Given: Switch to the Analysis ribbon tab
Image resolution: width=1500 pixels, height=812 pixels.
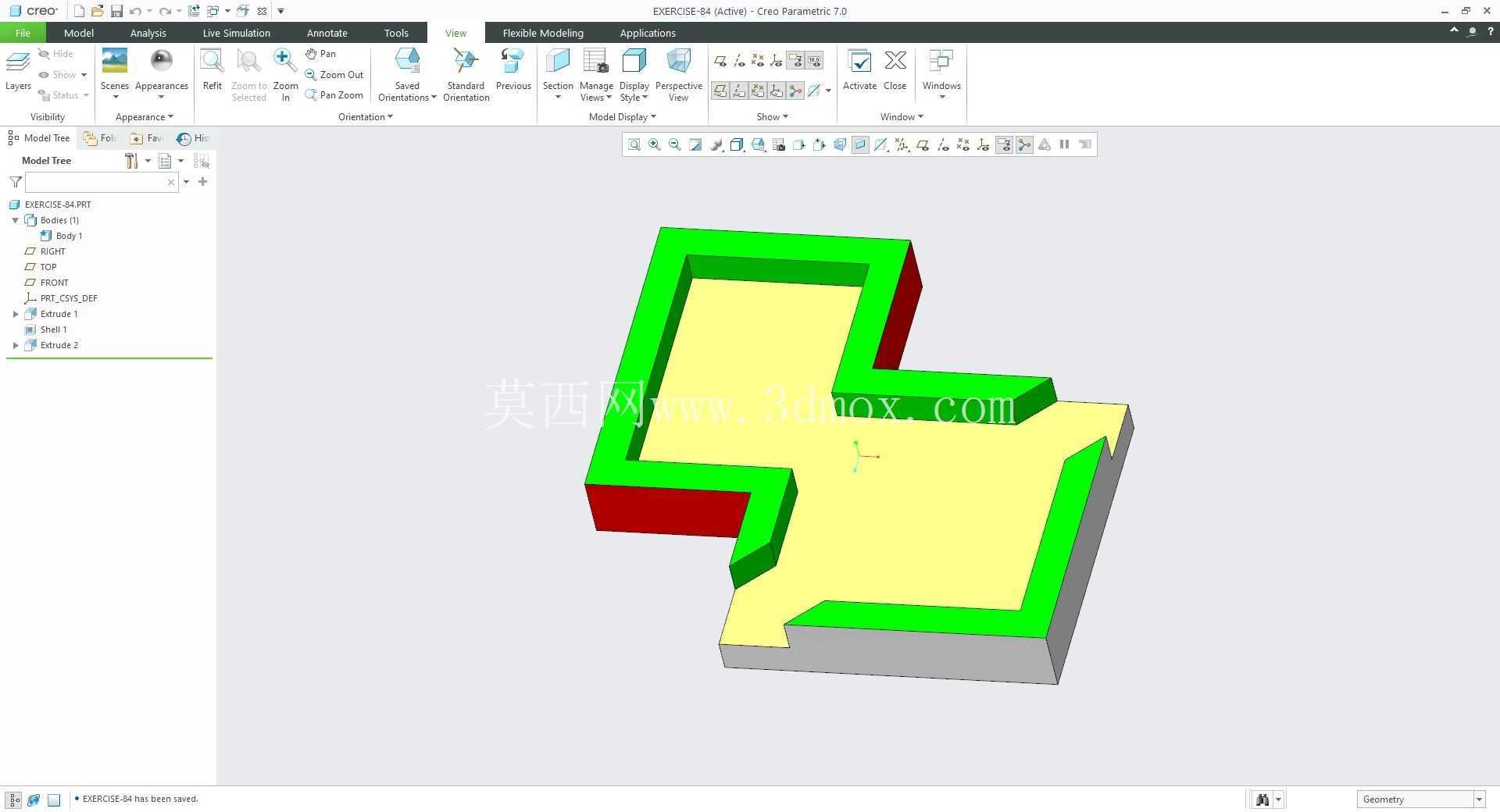Looking at the screenshot, I should click(148, 33).
